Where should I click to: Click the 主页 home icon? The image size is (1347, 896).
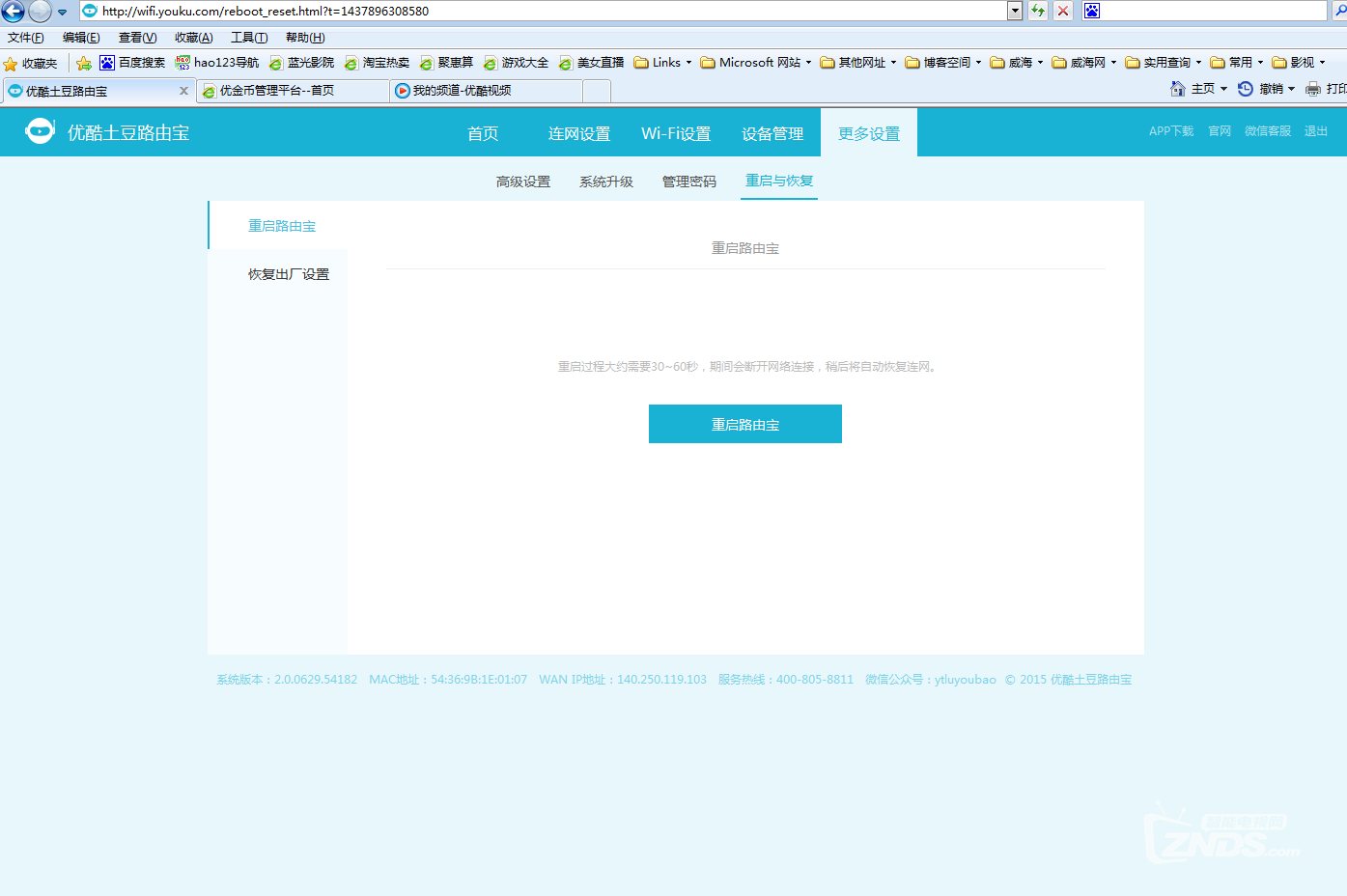point(1178,89)
